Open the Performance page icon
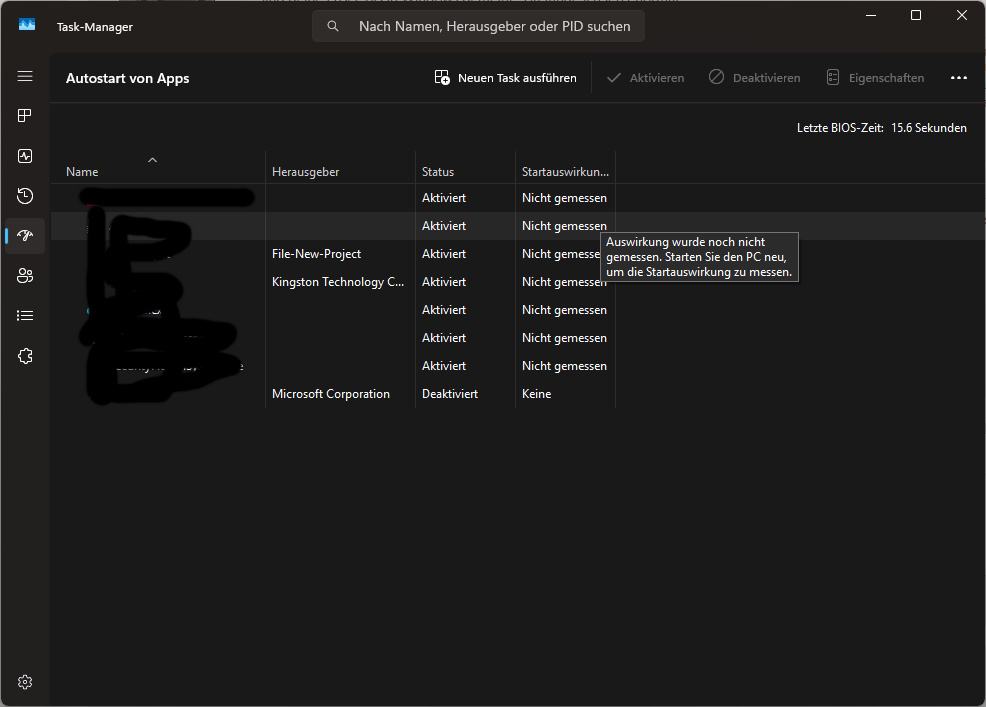The image size is (986, 707). 25,156
